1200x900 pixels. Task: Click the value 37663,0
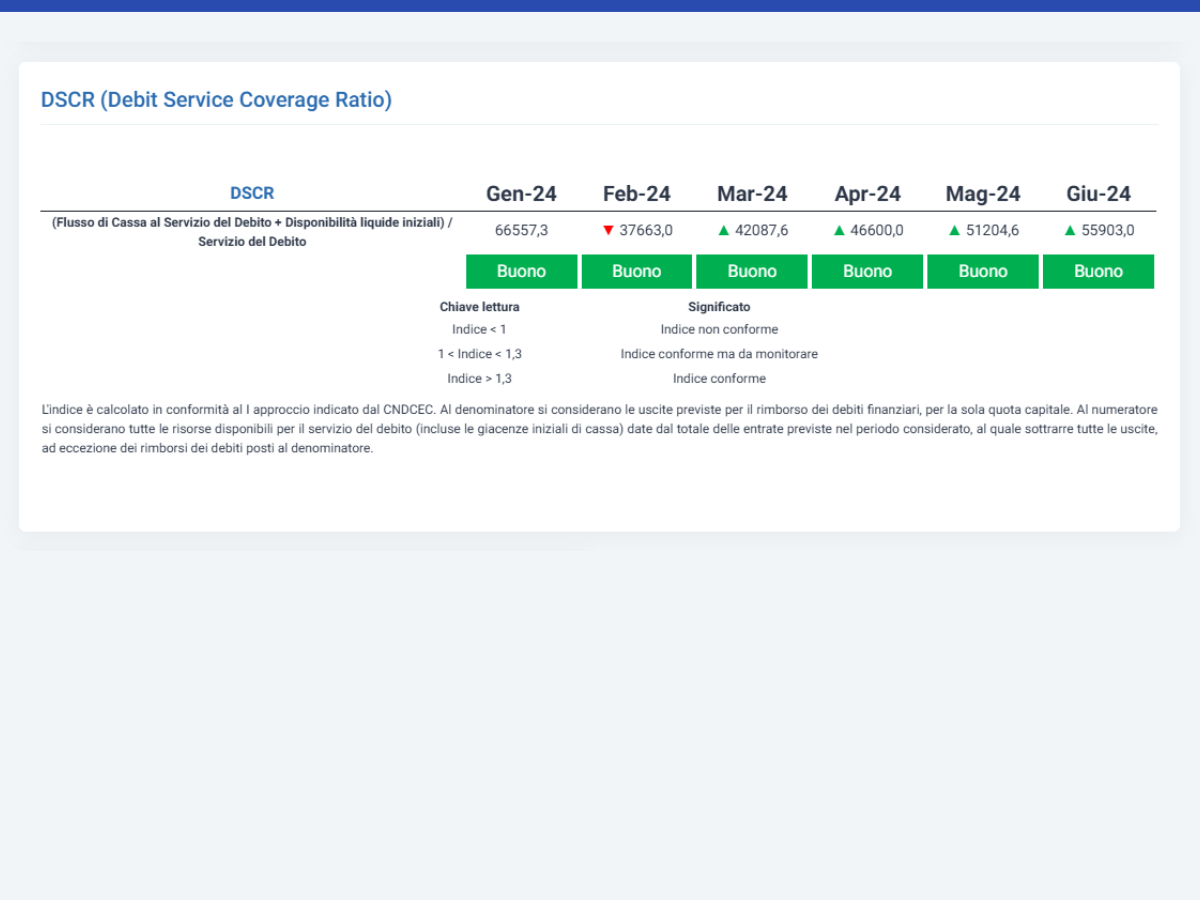[646, 230]
